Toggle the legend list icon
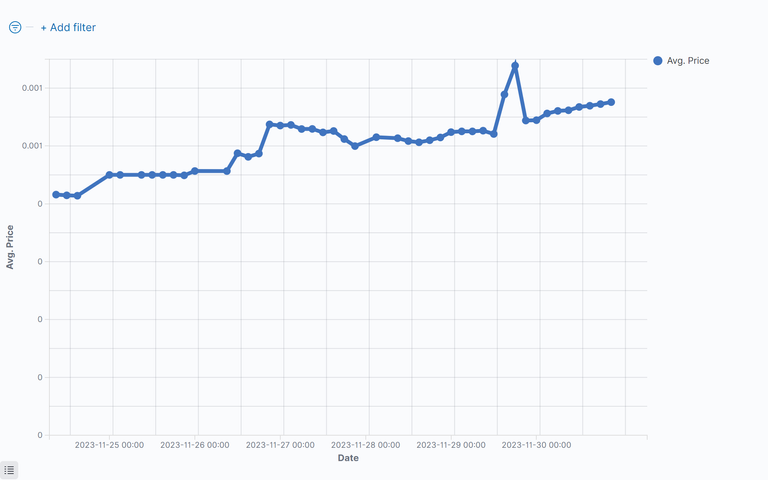The image size is (768, 480). coord(9,470)
